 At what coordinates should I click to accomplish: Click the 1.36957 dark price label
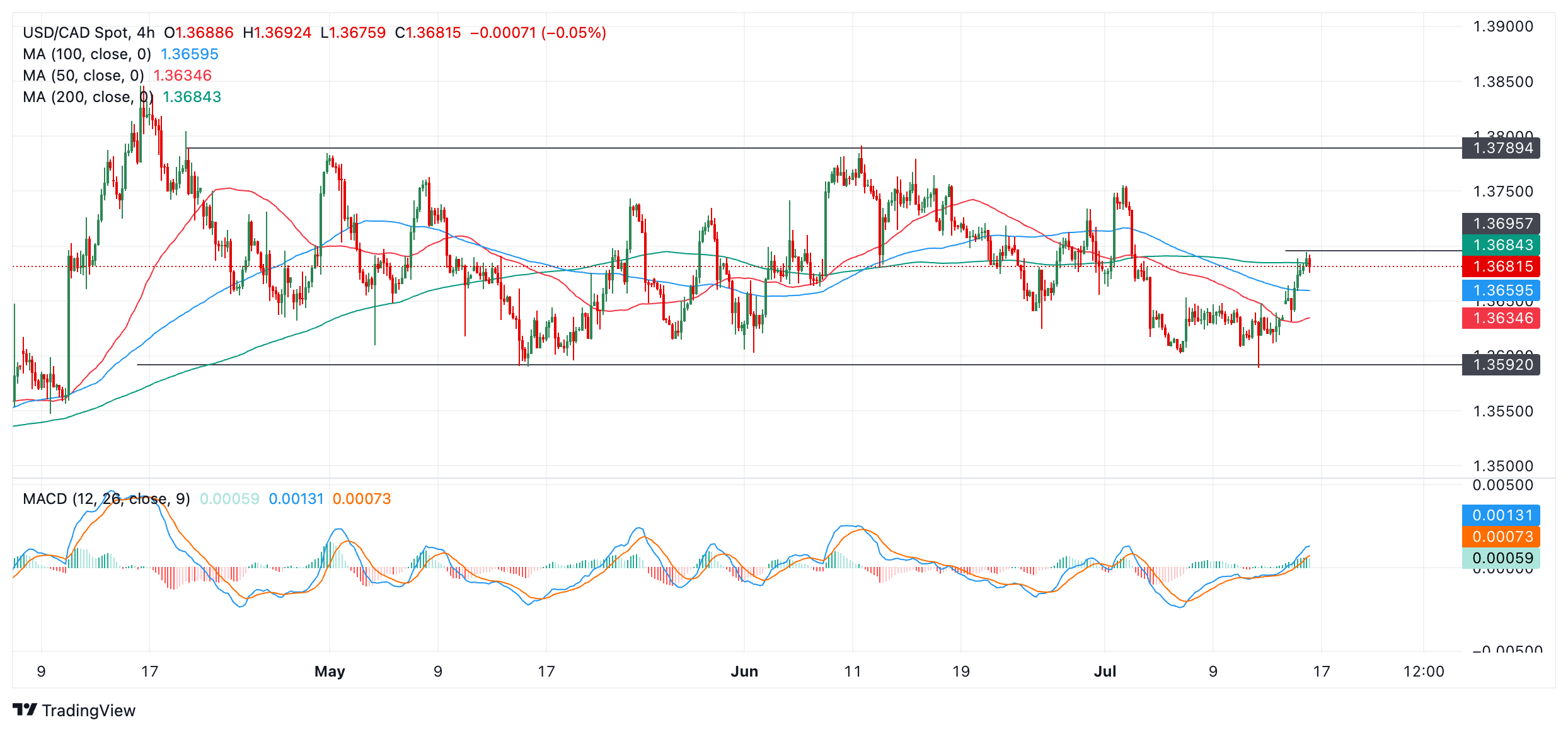1502,224
